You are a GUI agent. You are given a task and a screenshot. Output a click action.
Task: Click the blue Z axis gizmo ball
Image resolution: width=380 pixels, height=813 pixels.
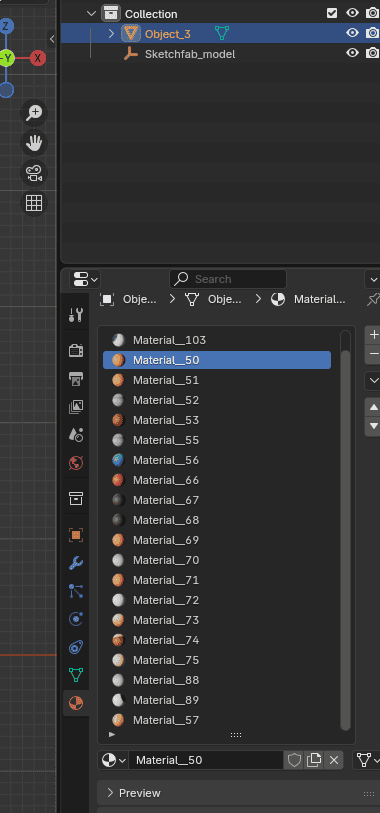pyautogui.click(x=6, y=26)
